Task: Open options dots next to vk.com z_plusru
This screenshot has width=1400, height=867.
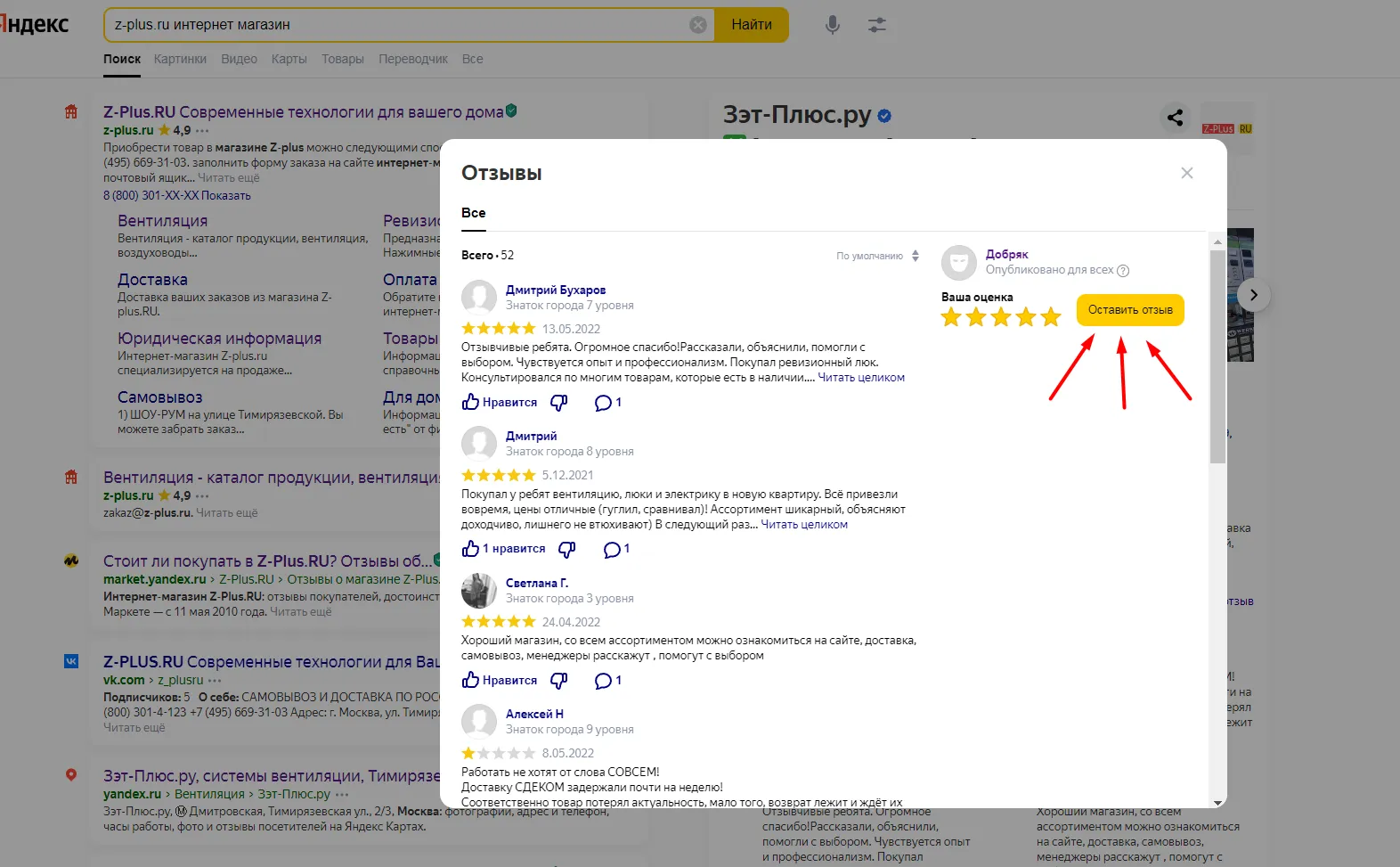Action: pos(215,680)
